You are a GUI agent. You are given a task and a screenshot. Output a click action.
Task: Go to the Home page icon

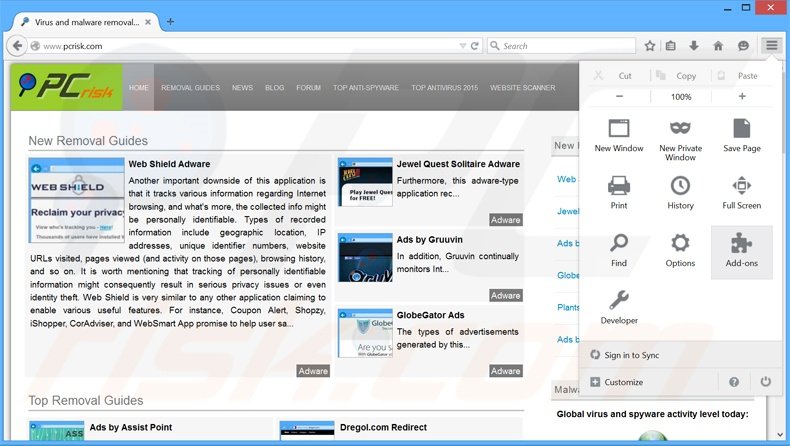pyautogui.click(x=718, y=46)
